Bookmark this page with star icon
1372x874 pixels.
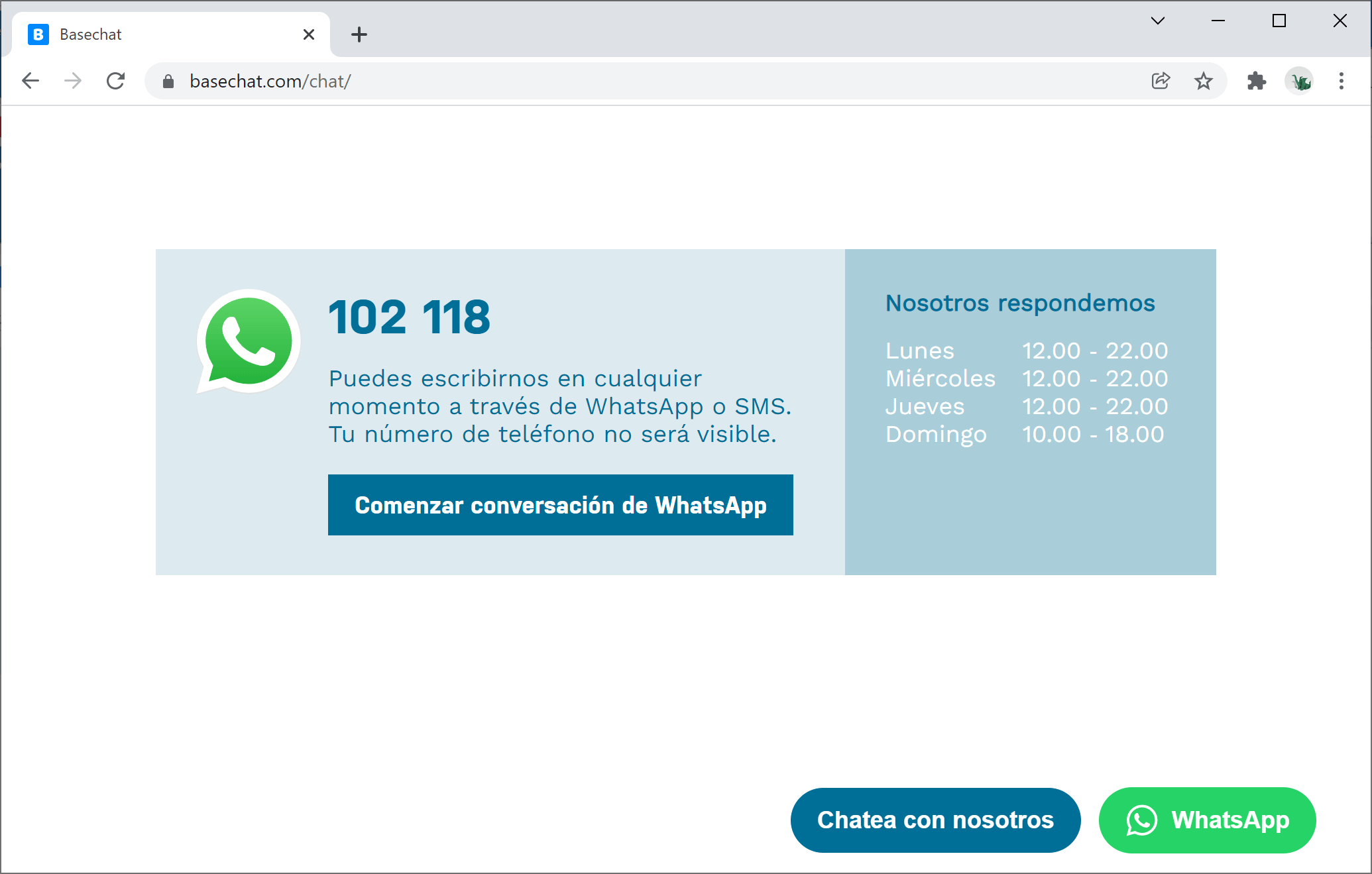tap(1203, 81)
